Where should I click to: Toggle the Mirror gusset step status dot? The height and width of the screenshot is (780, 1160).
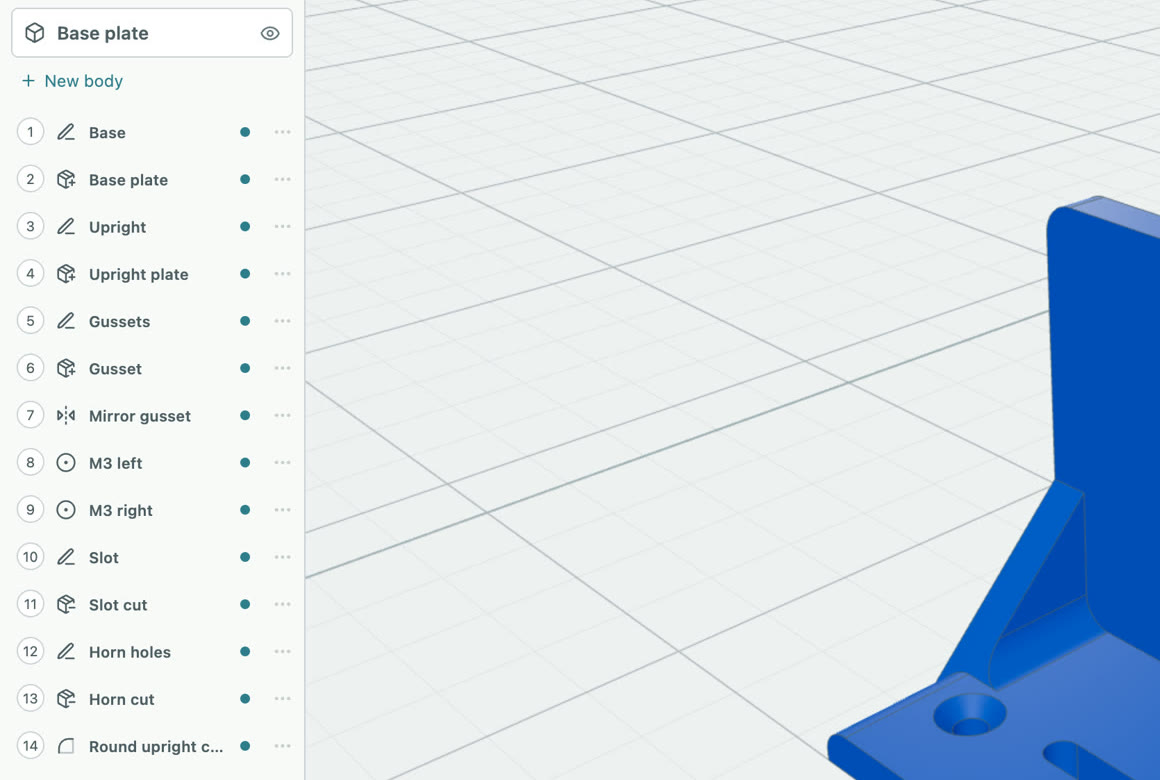click(245, 415)
